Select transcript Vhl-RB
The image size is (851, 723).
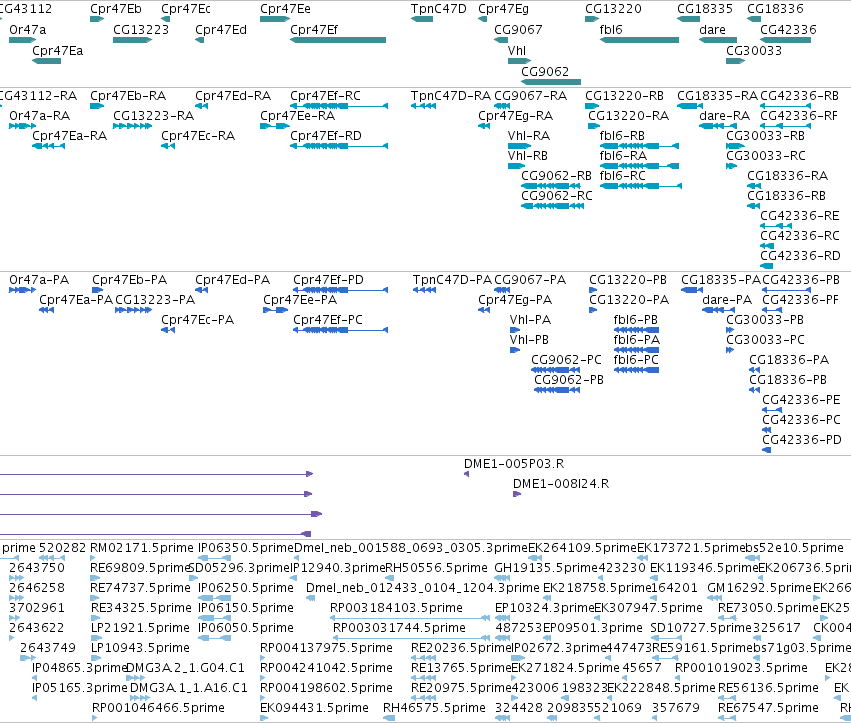516,166
